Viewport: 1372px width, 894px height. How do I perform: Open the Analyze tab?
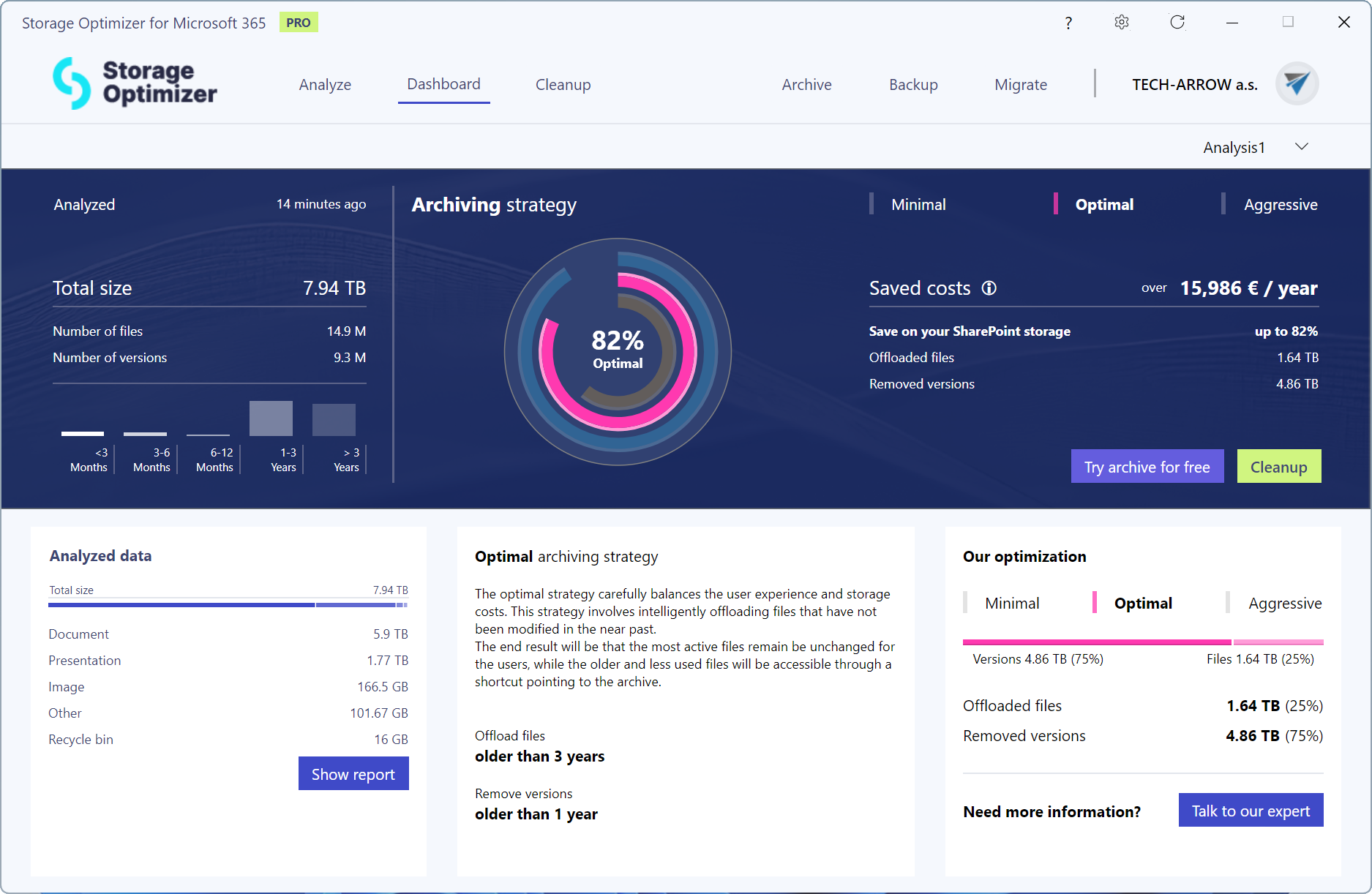[x=325, y=85]
